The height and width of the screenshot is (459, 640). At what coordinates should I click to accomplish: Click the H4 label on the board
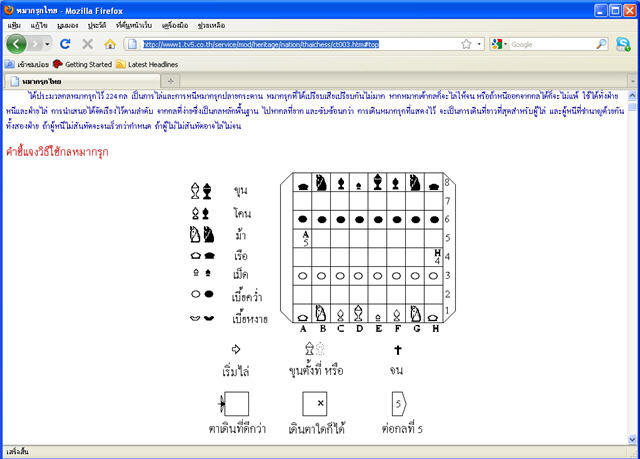tap(438, 257)
